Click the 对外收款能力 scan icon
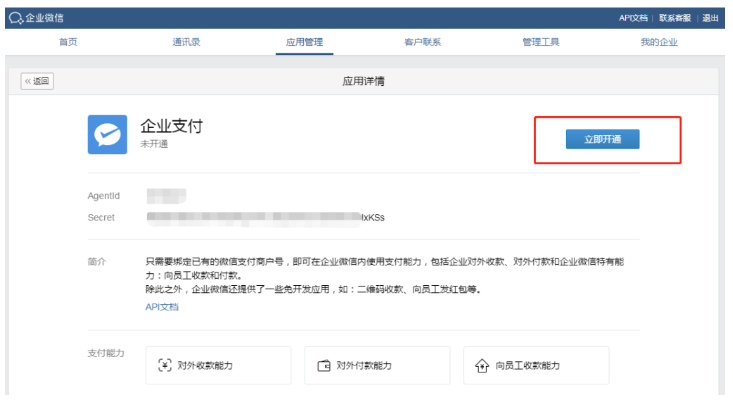Viewport: 733px width, 411px height. 165,365
